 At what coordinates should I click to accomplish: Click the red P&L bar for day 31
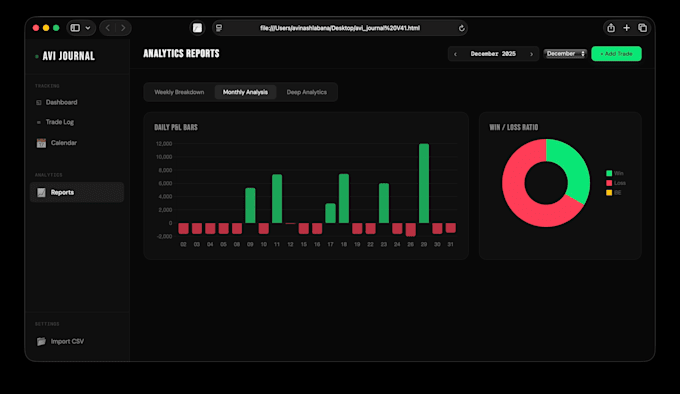tap(451, 228)
